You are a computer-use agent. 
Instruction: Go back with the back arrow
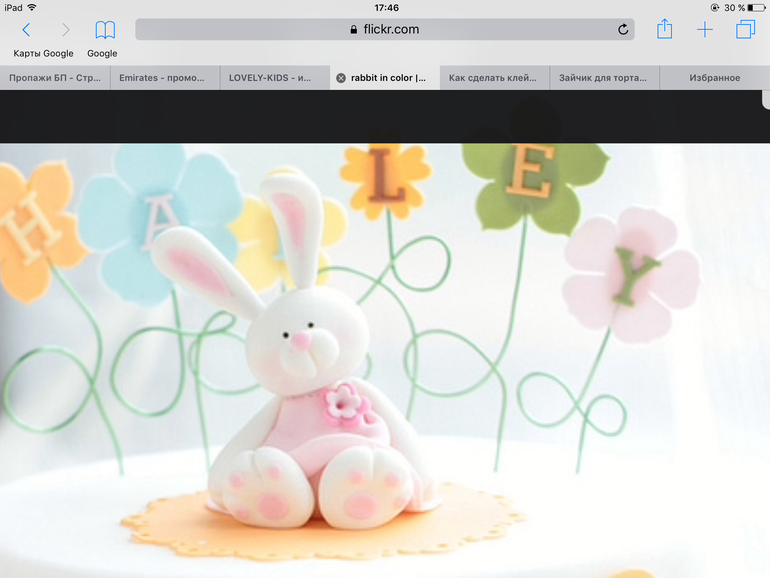tap(27, 30)
